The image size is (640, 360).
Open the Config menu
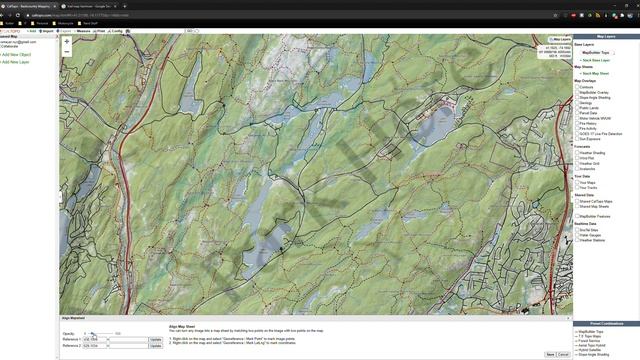116,31
